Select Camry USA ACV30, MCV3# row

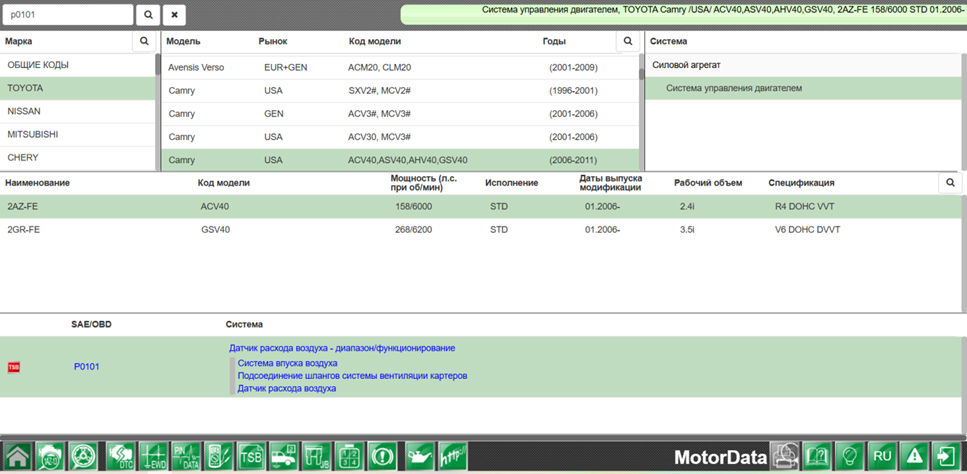point(400,137)
